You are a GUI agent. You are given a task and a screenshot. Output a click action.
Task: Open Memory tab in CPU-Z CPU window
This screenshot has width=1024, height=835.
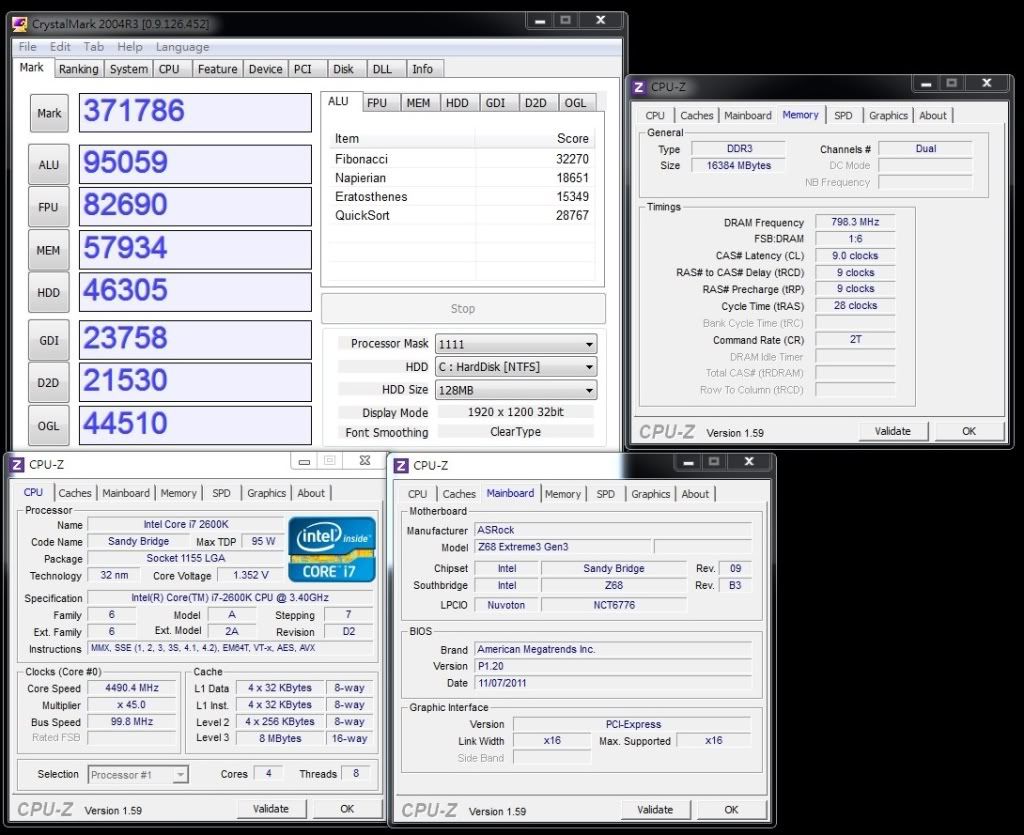[178, 494]
